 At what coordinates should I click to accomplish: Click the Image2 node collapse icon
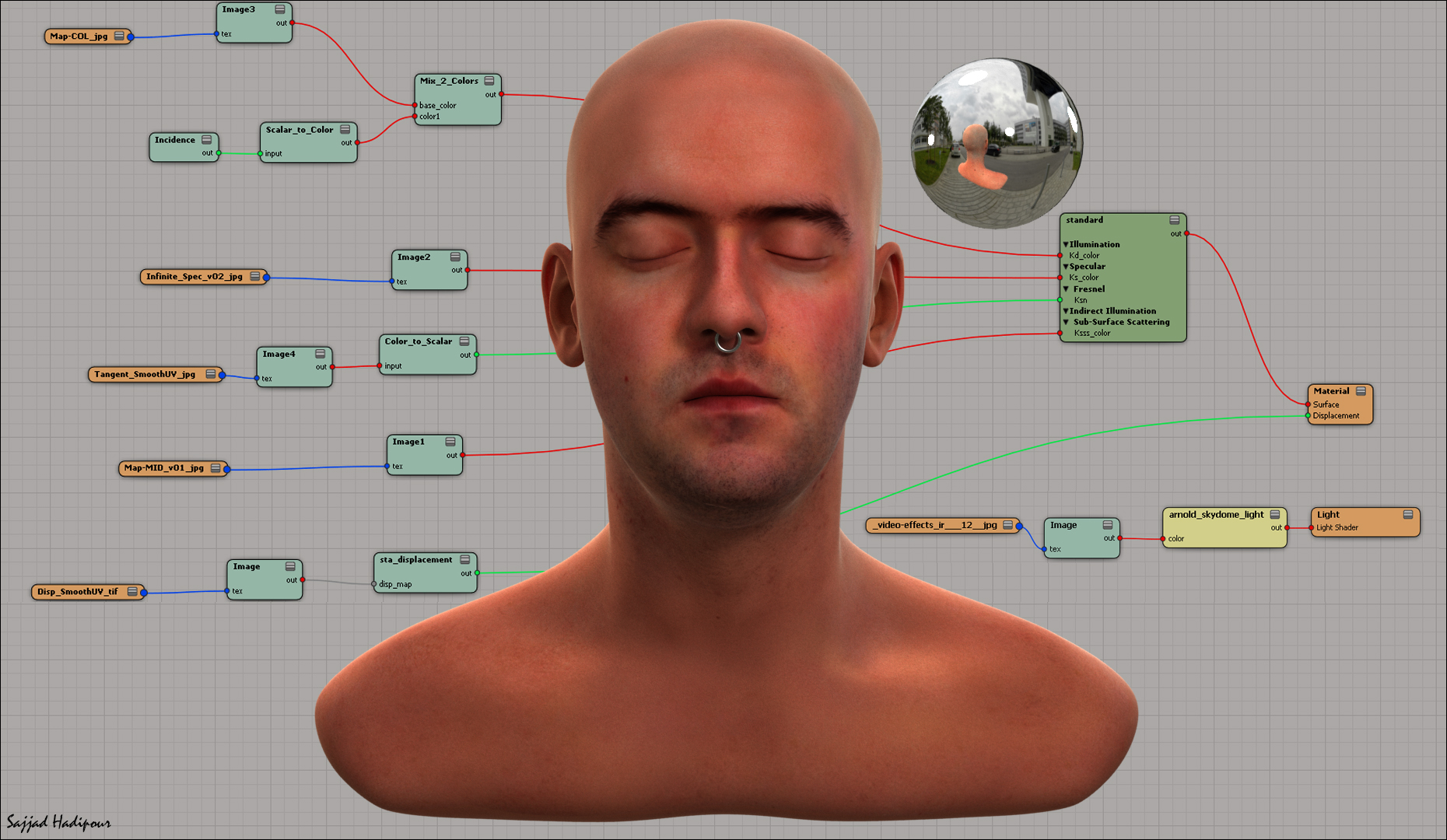click(456, 257)
